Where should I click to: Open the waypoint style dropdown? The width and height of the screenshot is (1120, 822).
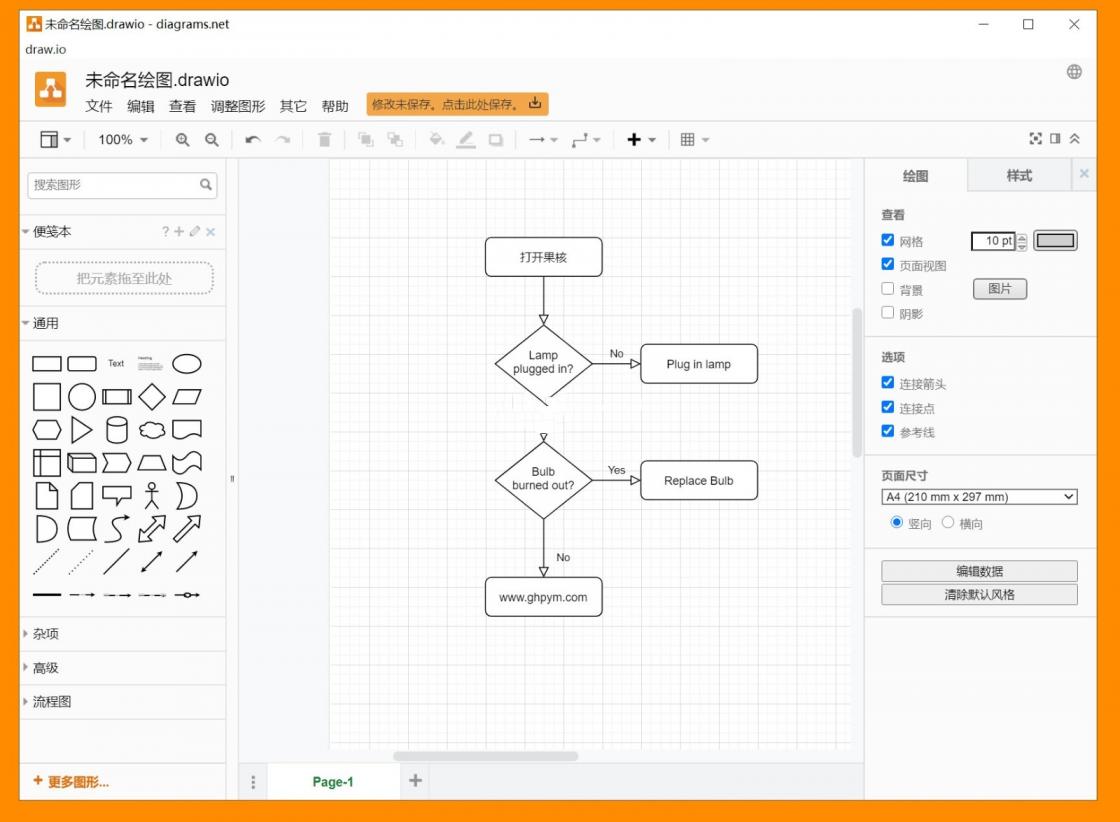click(586, 140)
